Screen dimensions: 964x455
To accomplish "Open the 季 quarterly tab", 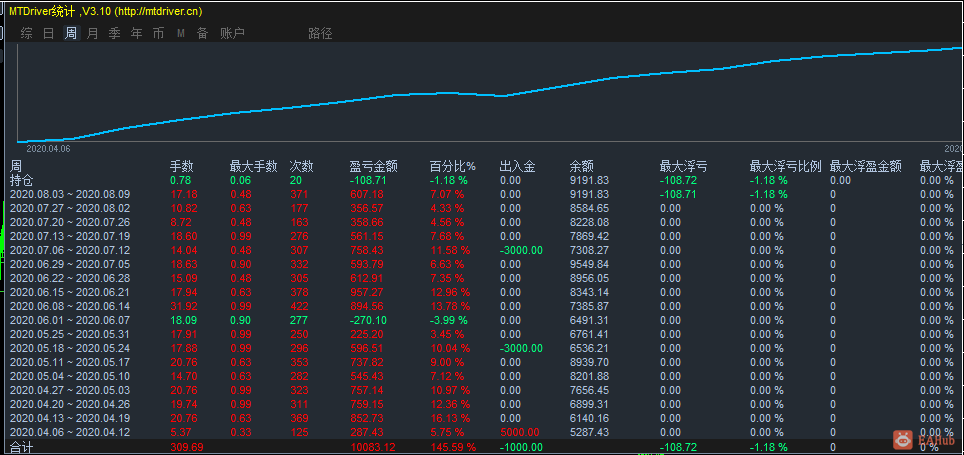I will click(x=114, y=33).
